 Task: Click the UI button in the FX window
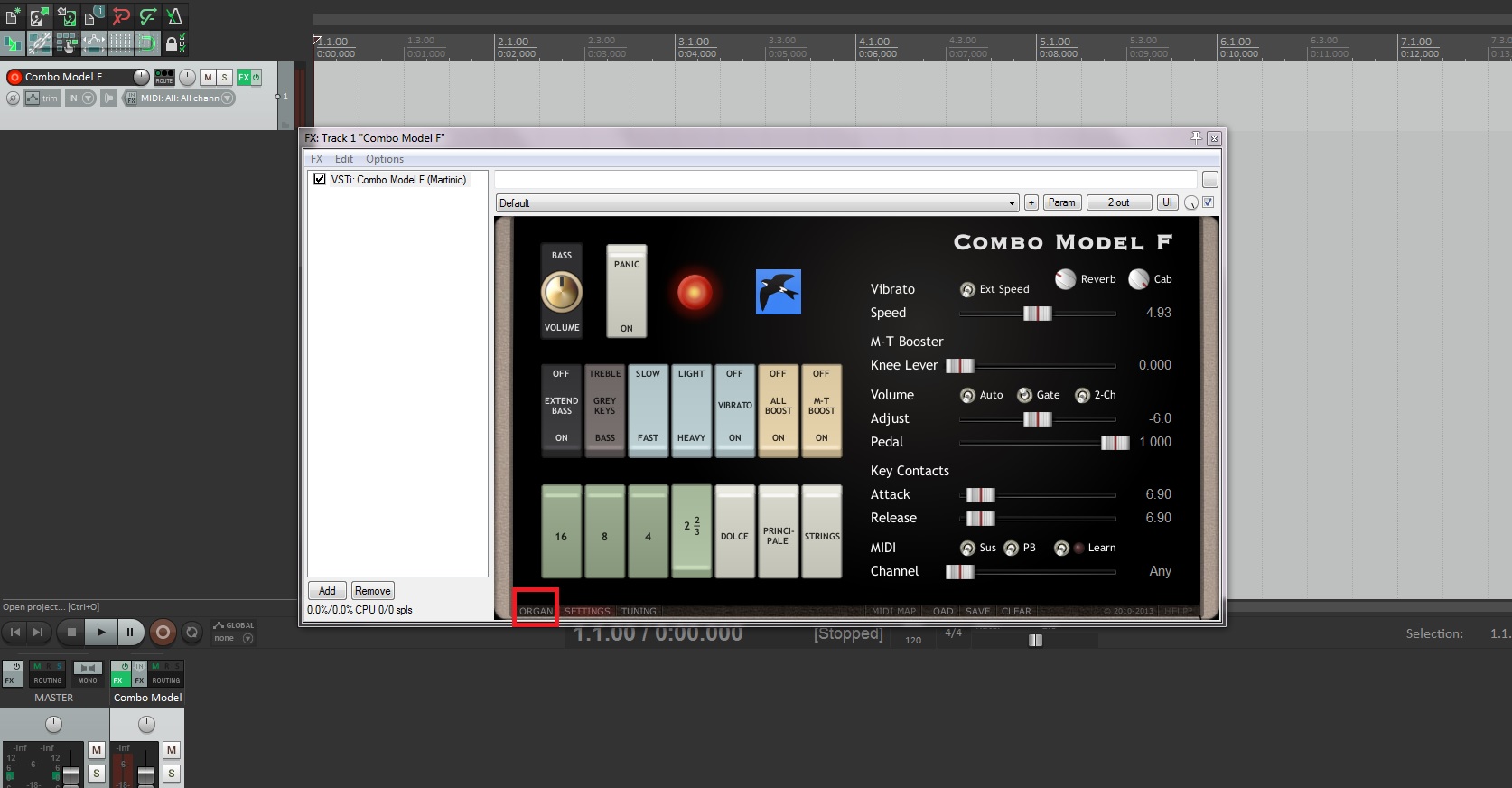click(x=1167, y=202)
